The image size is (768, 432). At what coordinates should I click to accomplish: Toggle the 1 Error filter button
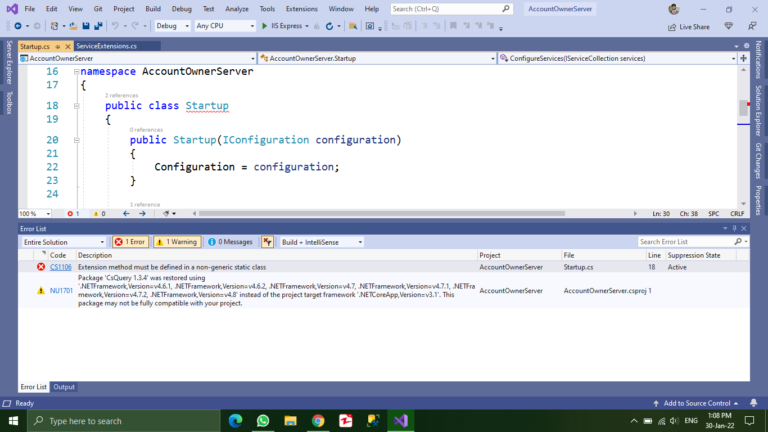[130, 242]
